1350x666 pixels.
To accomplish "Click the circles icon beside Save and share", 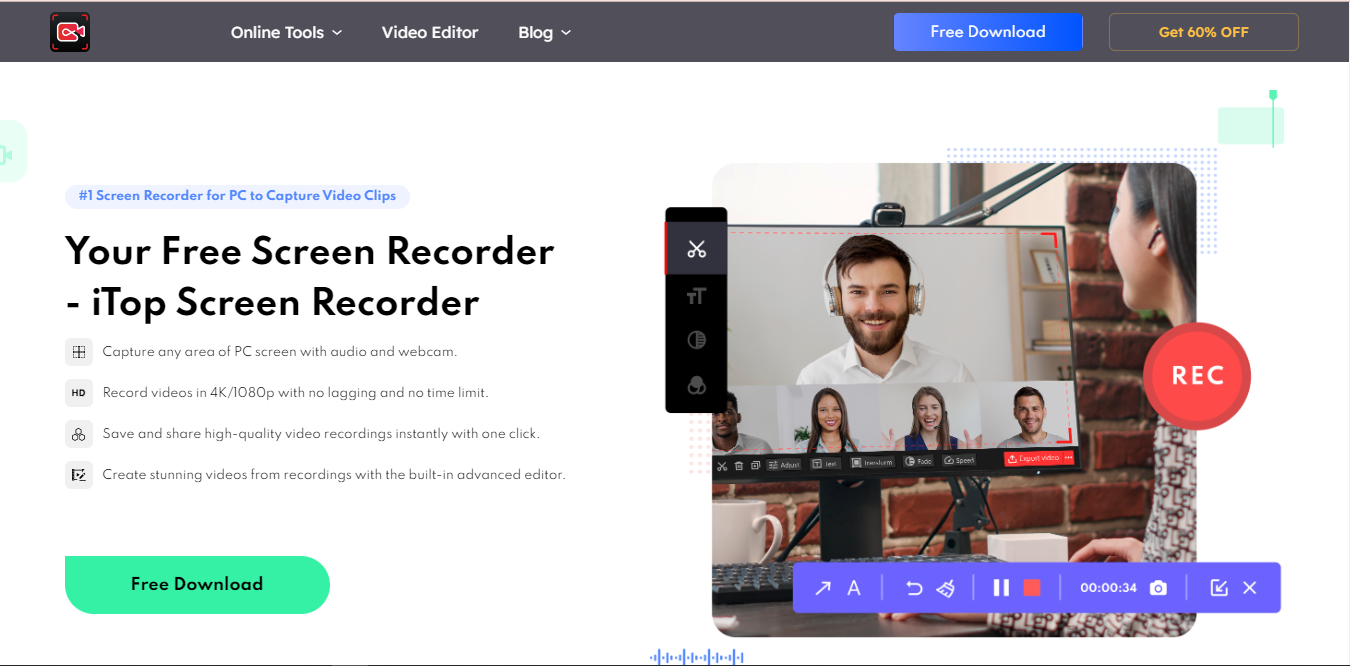I will [78, 434].
